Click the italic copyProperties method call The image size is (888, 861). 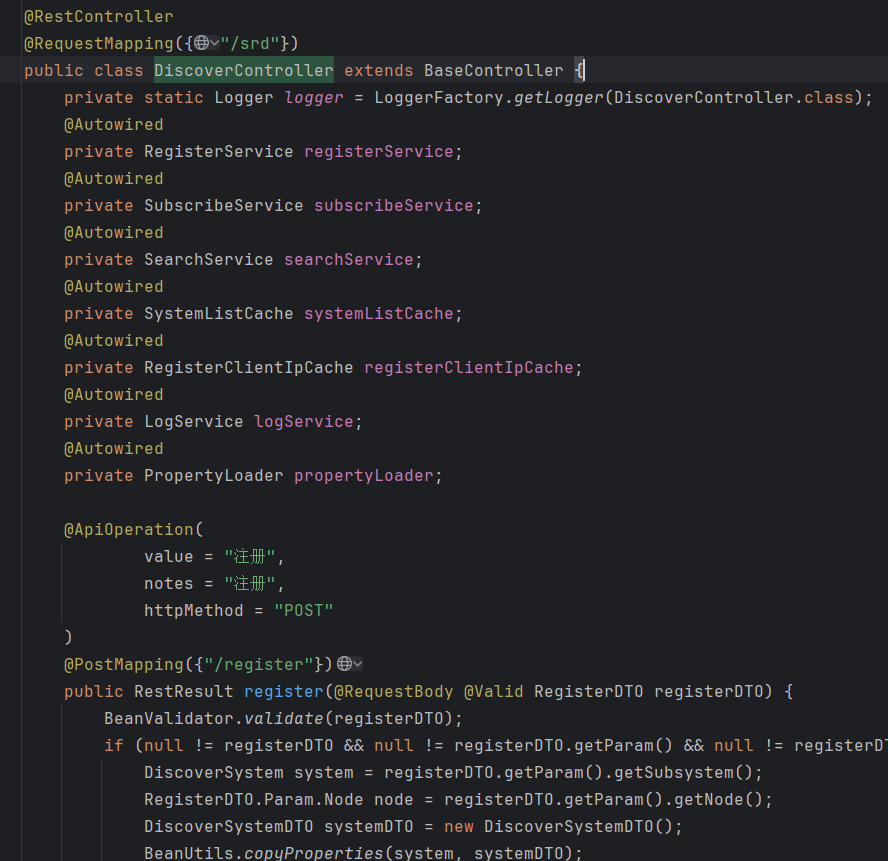pyautogui.click(x=314, y=853)
